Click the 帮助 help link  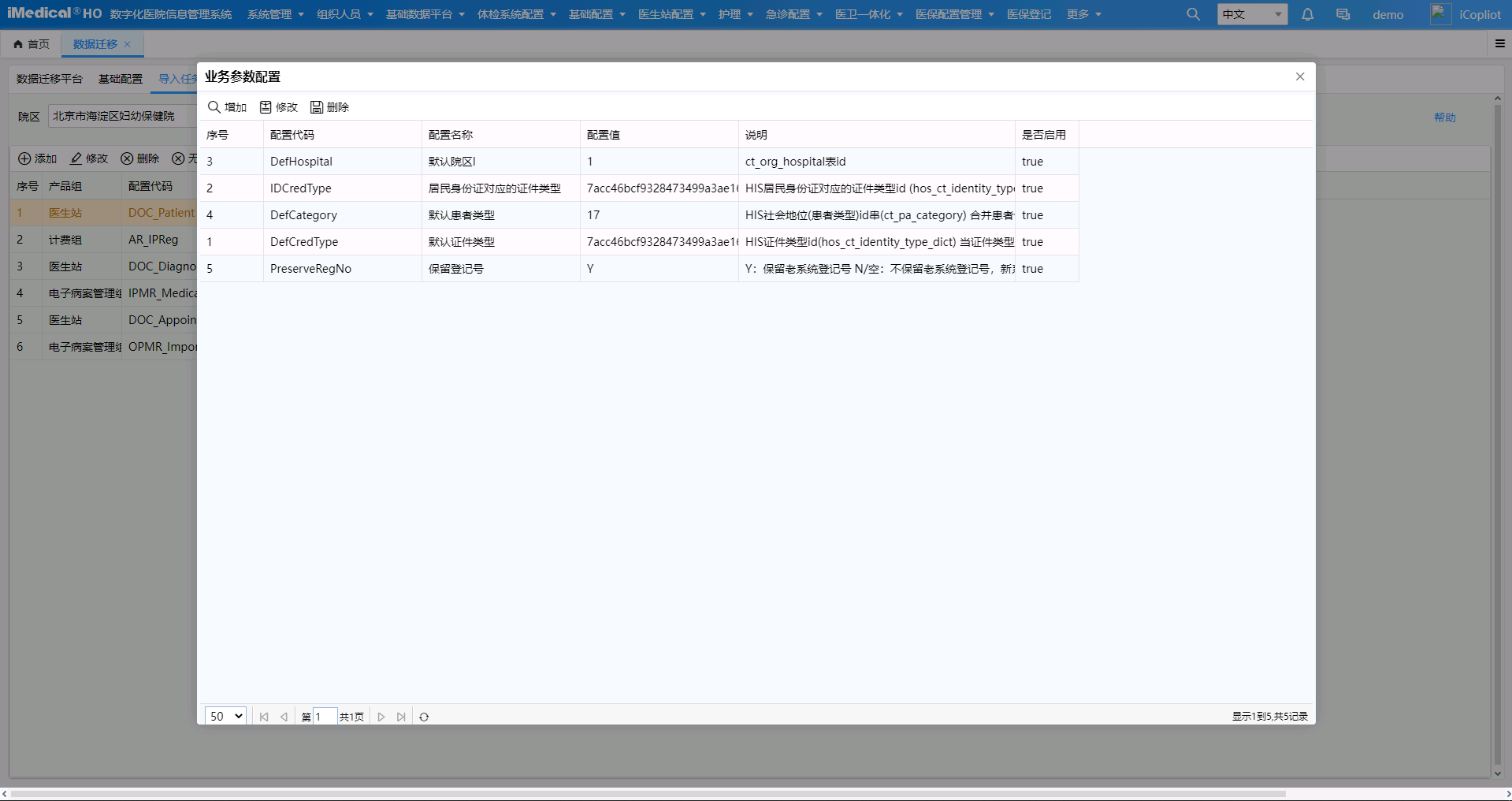(x=1445, y=117)
